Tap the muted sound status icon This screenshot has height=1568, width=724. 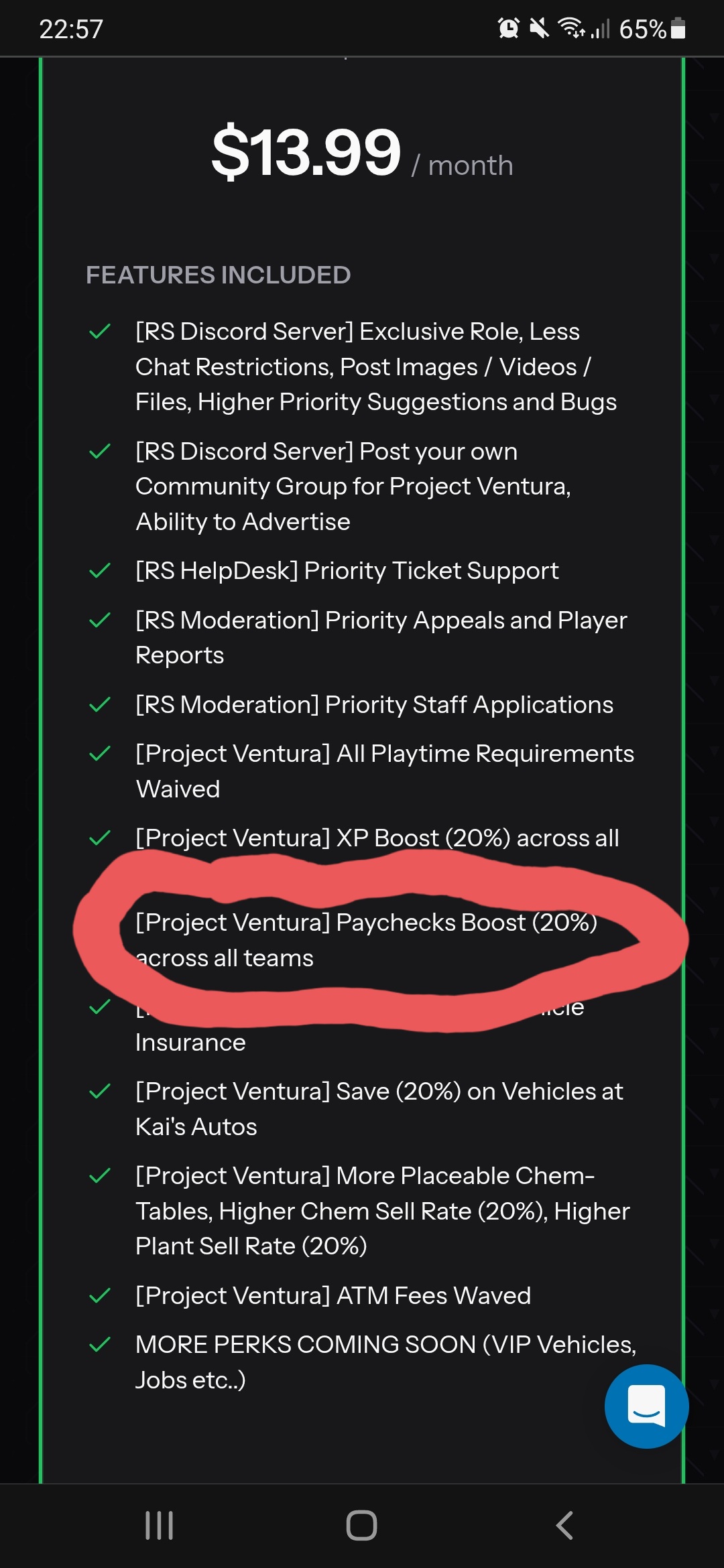pyautogui.click(x=539, y=28)
